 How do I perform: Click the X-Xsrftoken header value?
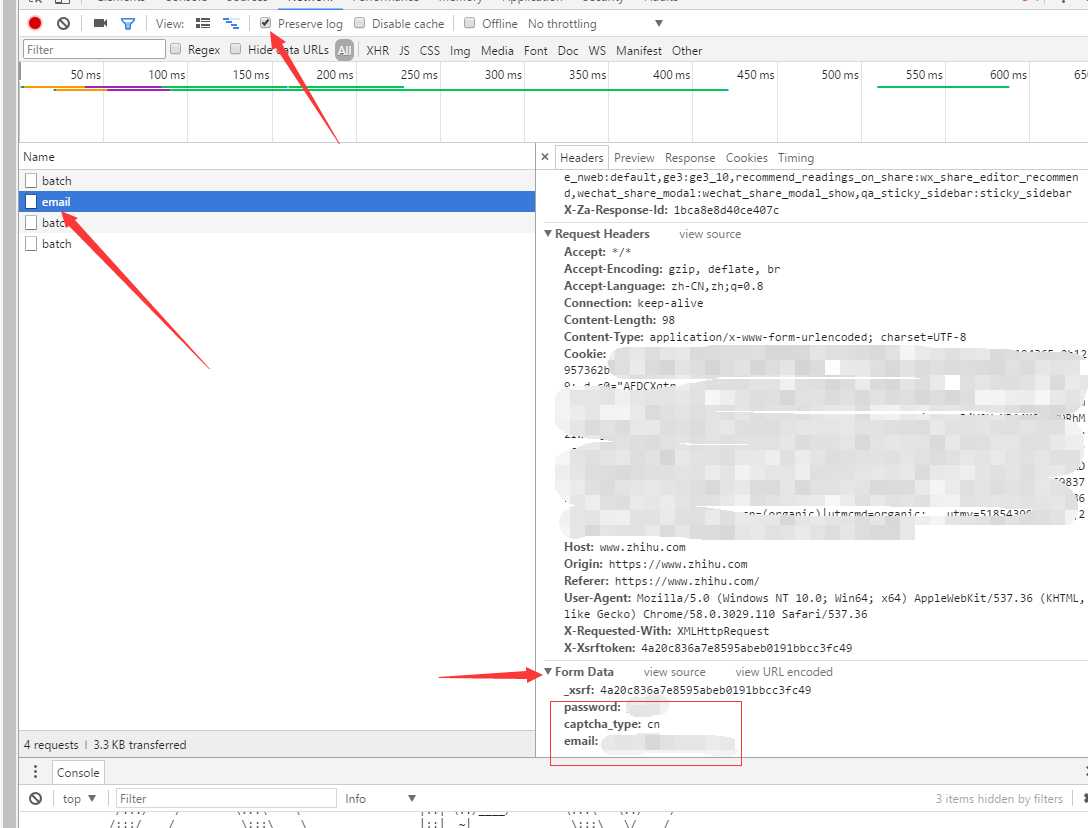click(747, 648)
